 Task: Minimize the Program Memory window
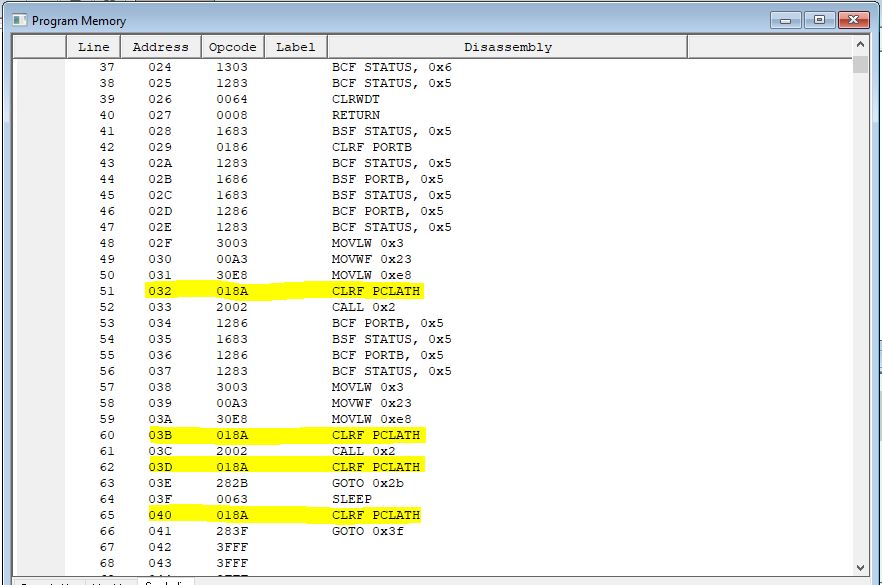[x=786, y=20]
